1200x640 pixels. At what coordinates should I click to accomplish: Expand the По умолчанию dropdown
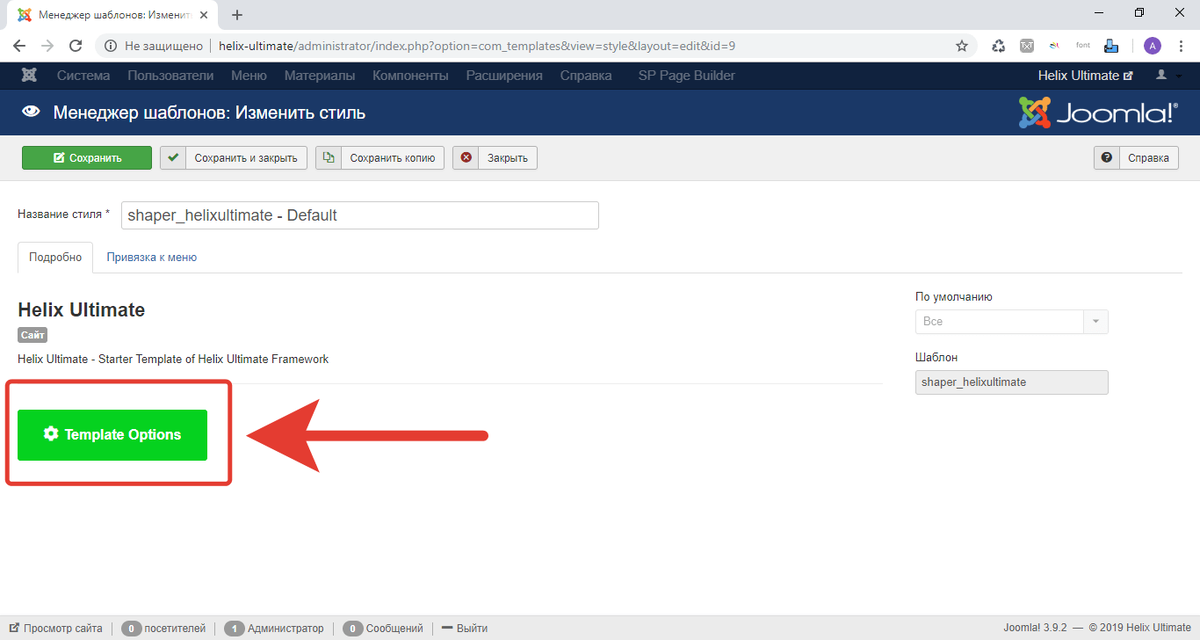pos(1011,322)
